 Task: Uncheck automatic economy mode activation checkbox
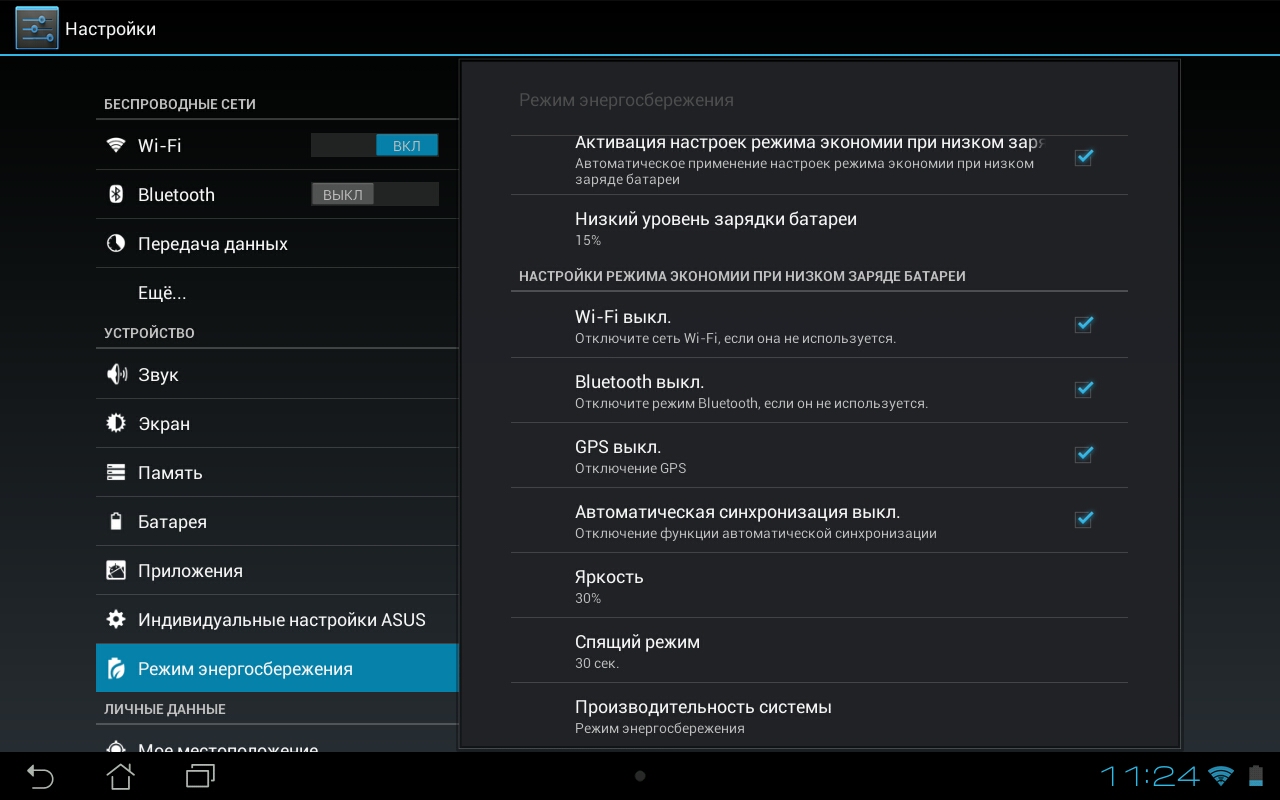[x=1083, y=158]
